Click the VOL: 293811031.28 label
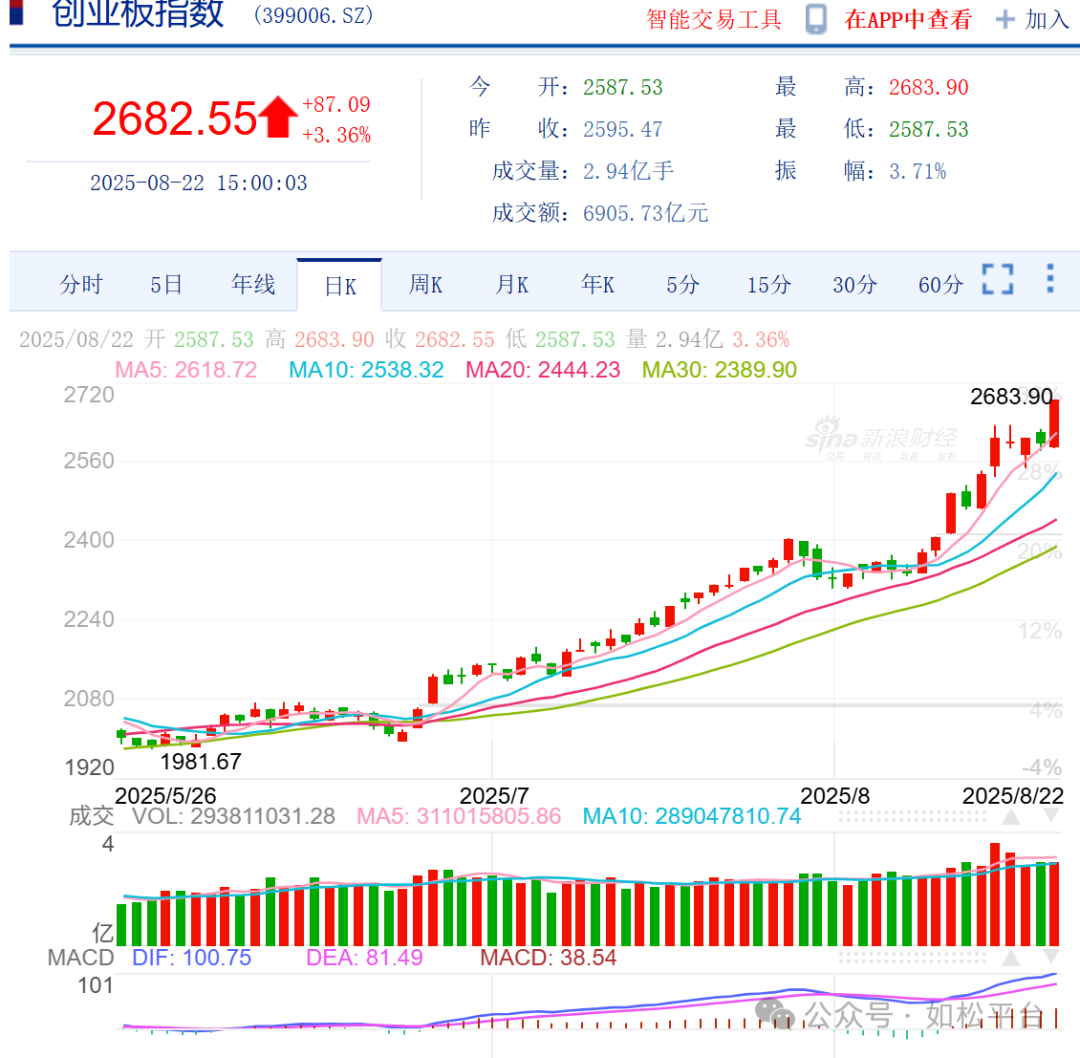This screenshot has width=1080, height=1058. point(233,816)
